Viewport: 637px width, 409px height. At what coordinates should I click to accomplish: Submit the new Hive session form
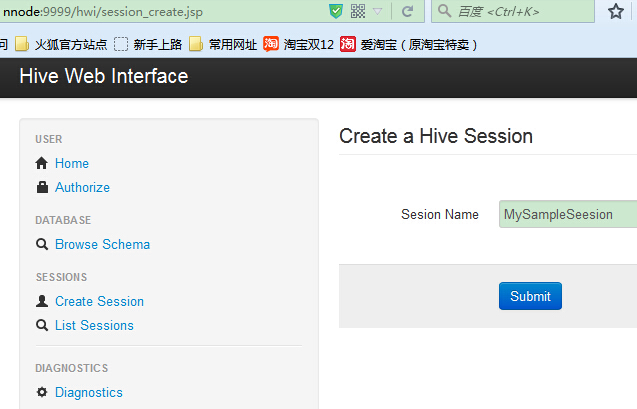(x=530, y=296)
